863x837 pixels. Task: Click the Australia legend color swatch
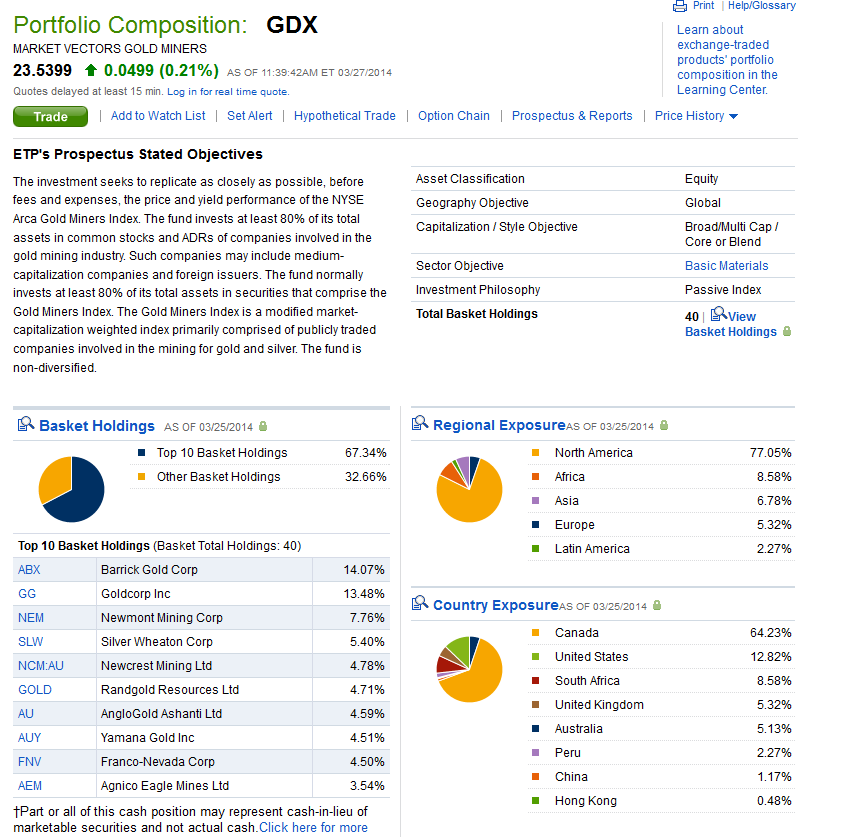(536, 728)
